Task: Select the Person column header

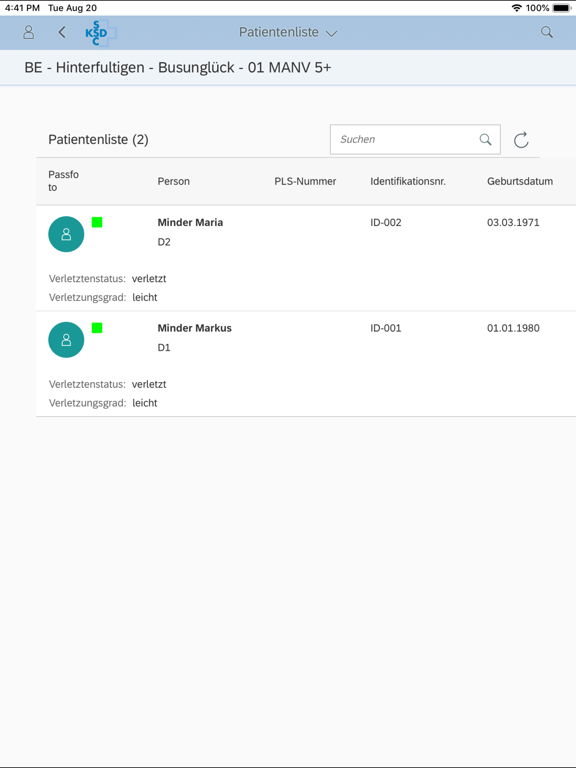Action: click(173, 181)
